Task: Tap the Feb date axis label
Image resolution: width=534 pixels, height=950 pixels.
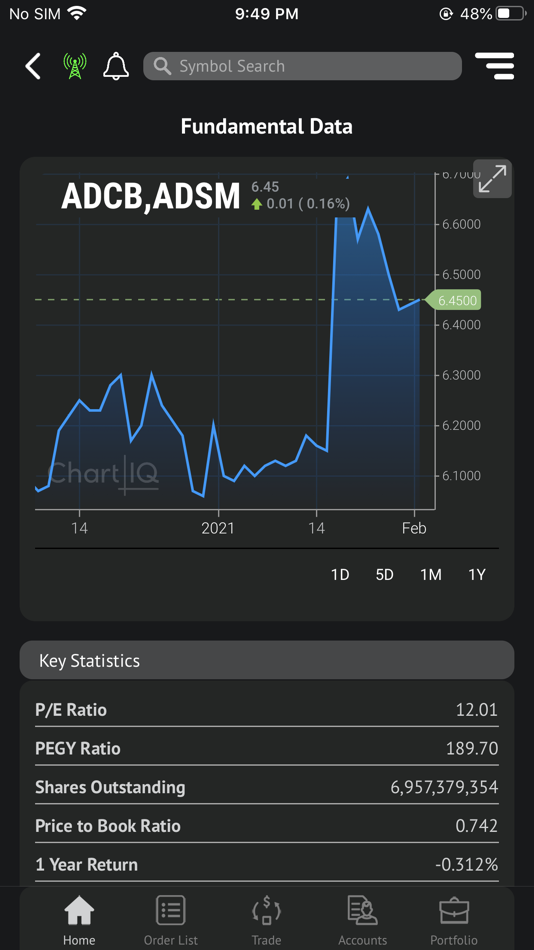Action: (414, 528)
